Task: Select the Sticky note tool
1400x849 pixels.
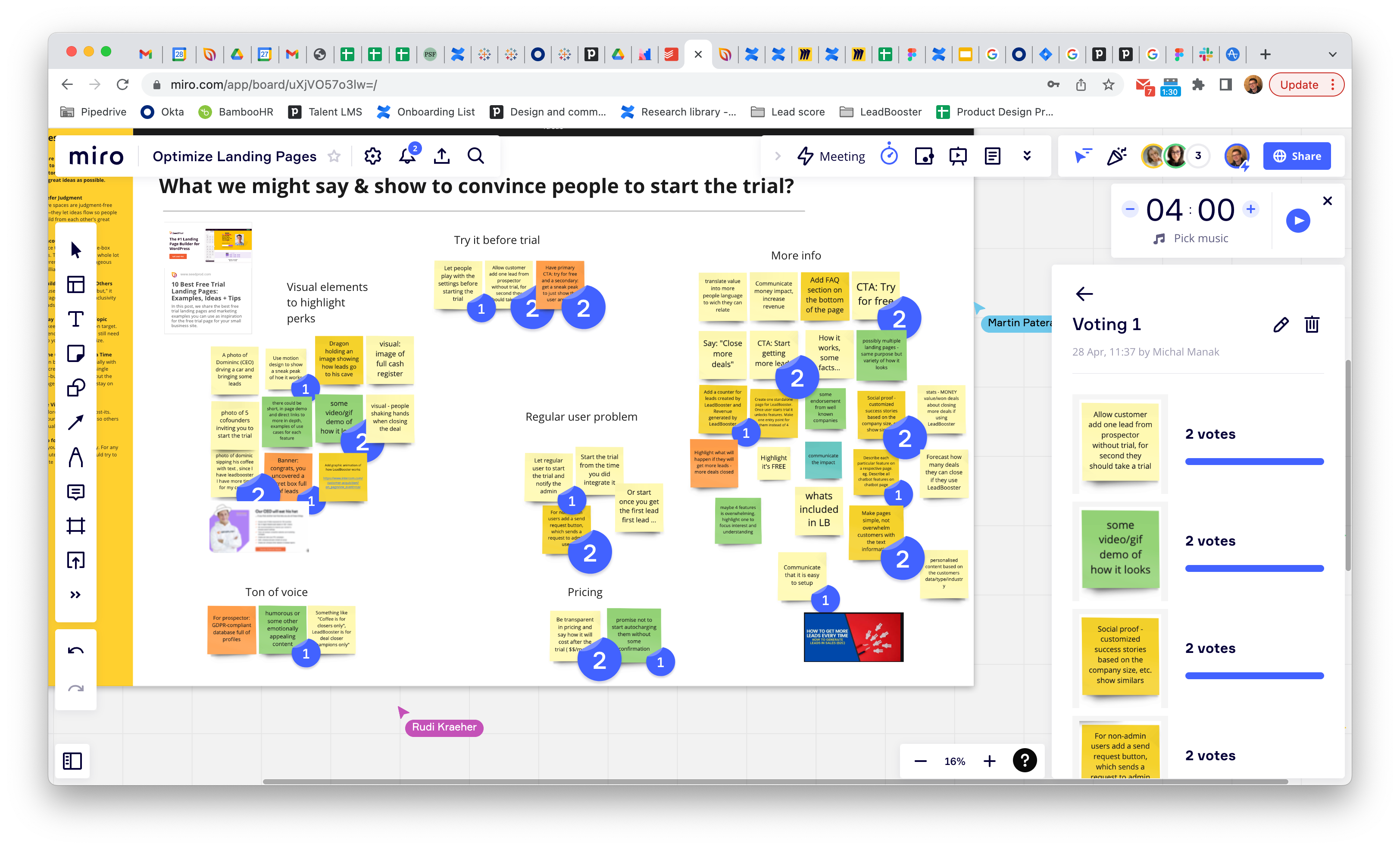Action: [x=75, y=353]
